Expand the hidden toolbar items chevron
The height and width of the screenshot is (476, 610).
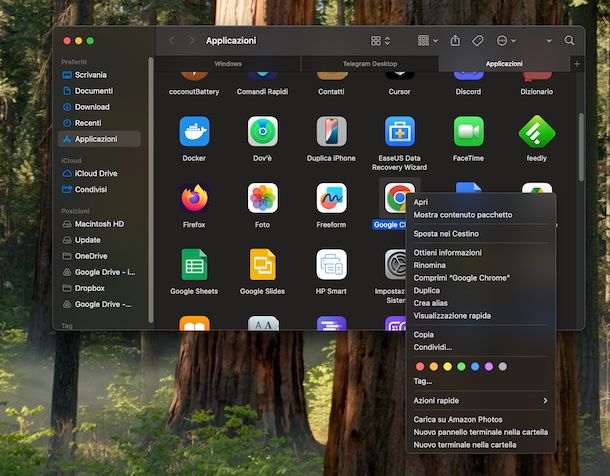pos(549,40)
